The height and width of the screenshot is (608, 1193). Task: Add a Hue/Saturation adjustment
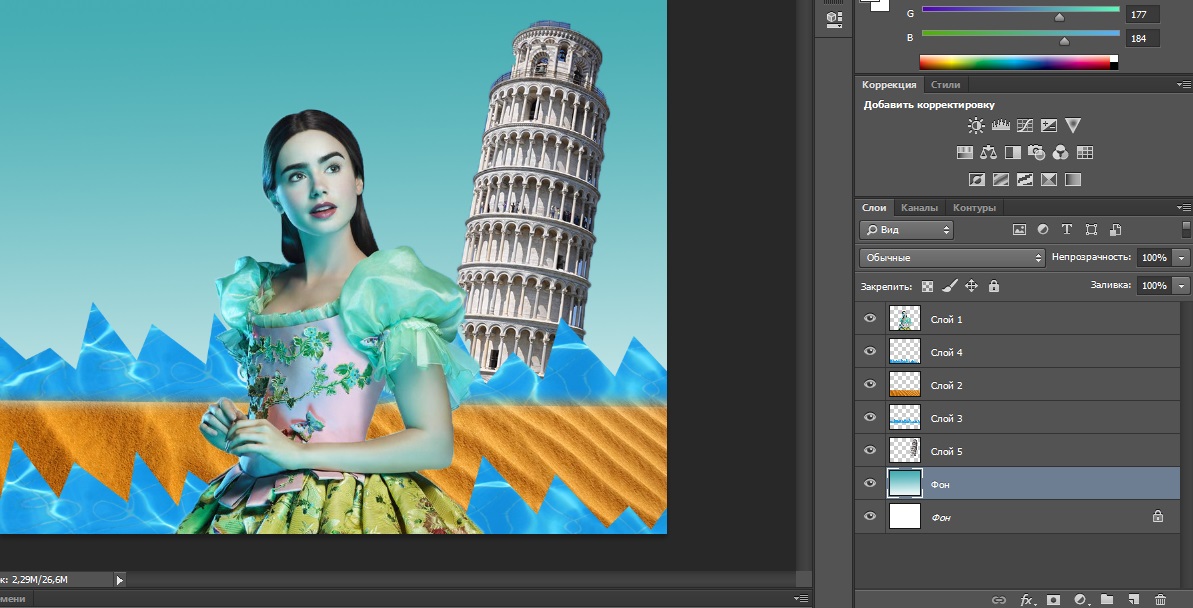[965, 152]
